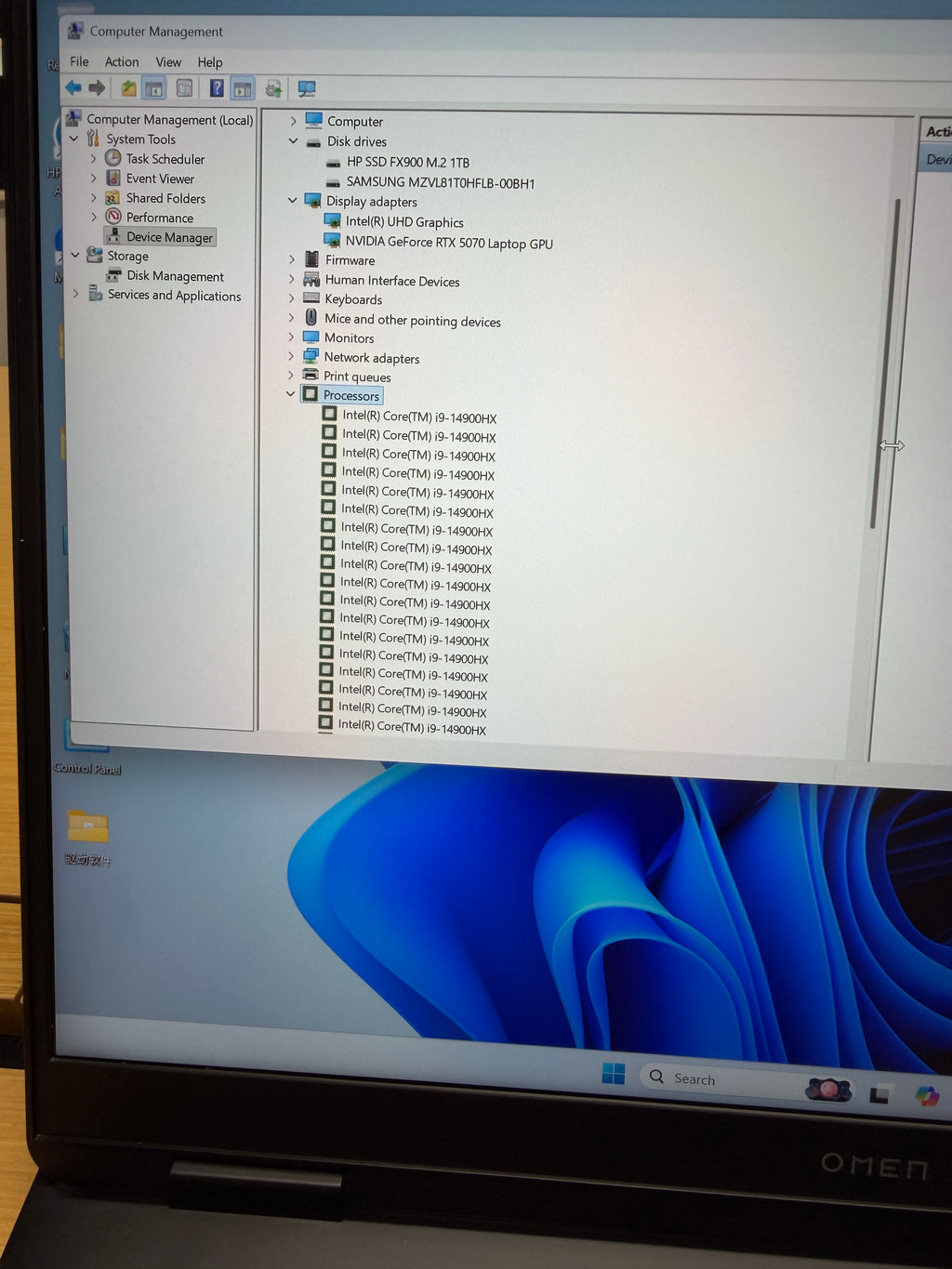This screenshot has width=952, height=1269.
Task: Click the mouse icon beside Mice category
Action: pyautogui.click(x=311, y=317)
